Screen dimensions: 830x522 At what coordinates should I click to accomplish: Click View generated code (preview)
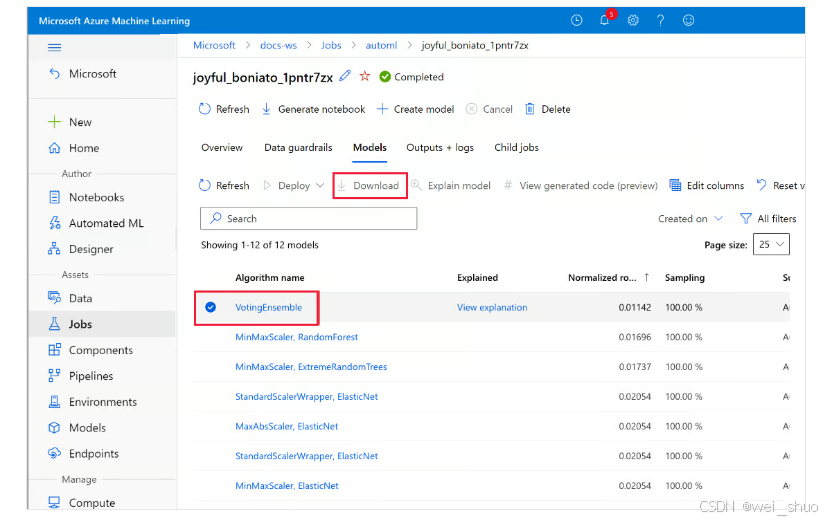tap(580, 185)
